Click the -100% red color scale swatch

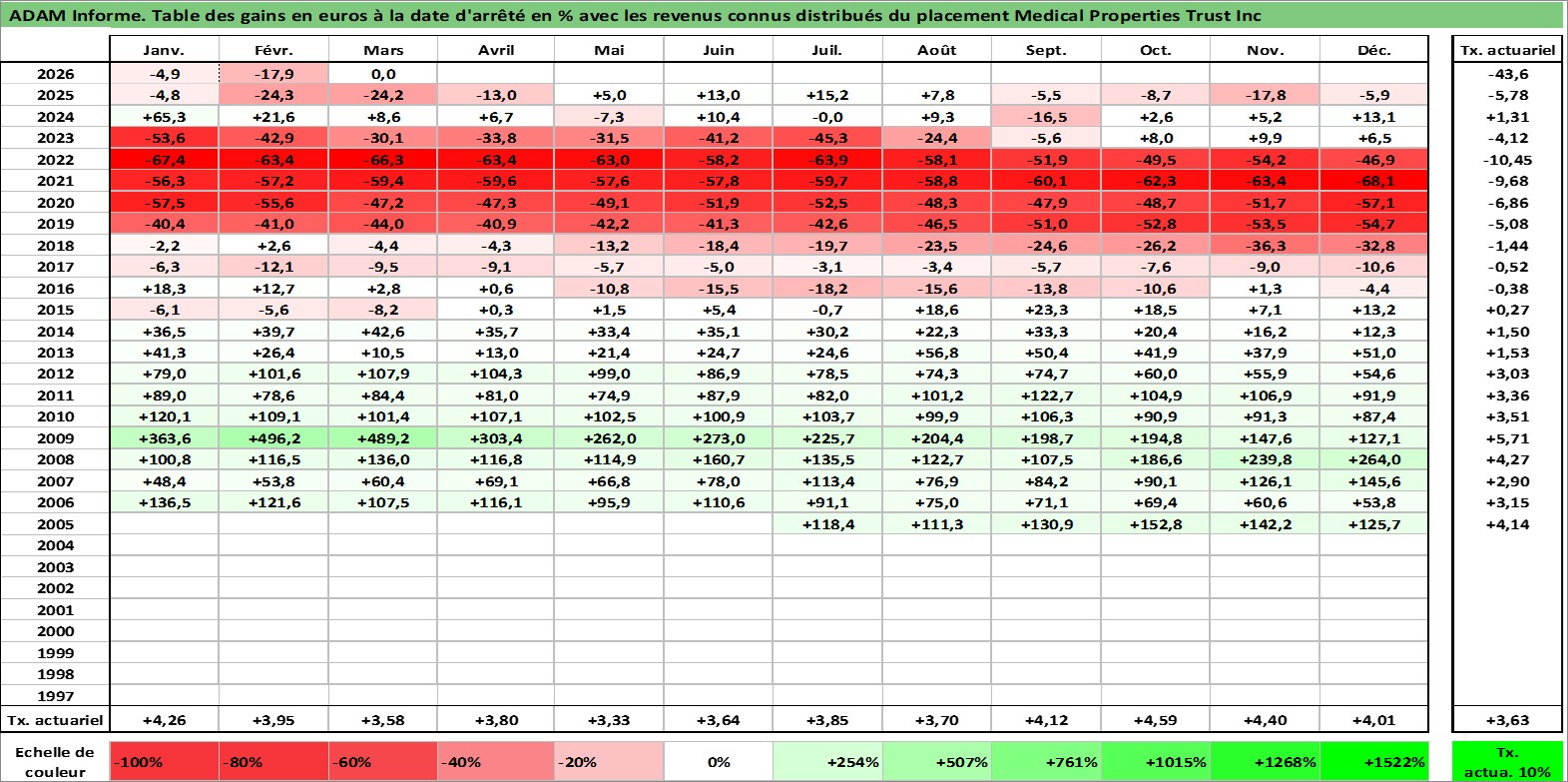click(165, 761)
